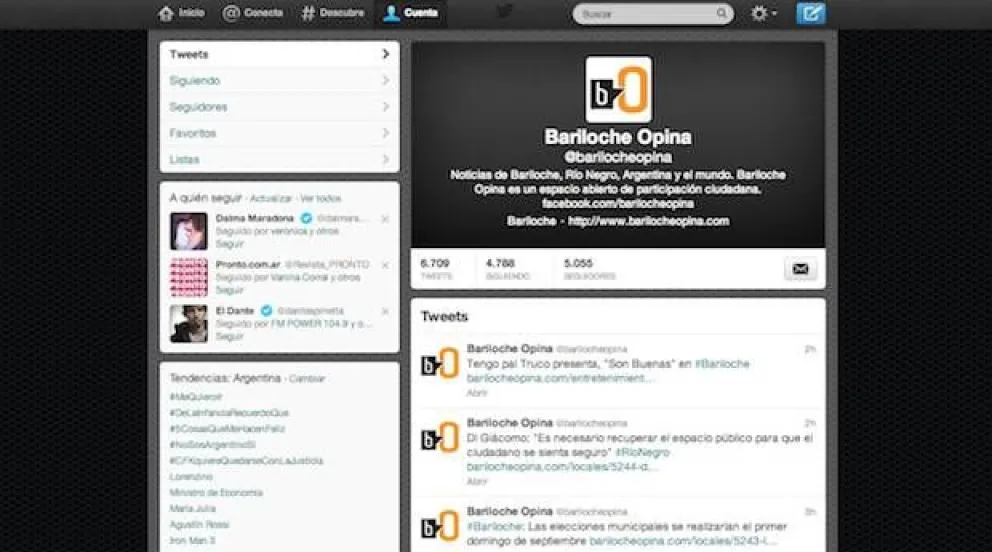This screenshot has height=552, width=992.
Task: Open the settings gear dropdown
Action: 763,13
